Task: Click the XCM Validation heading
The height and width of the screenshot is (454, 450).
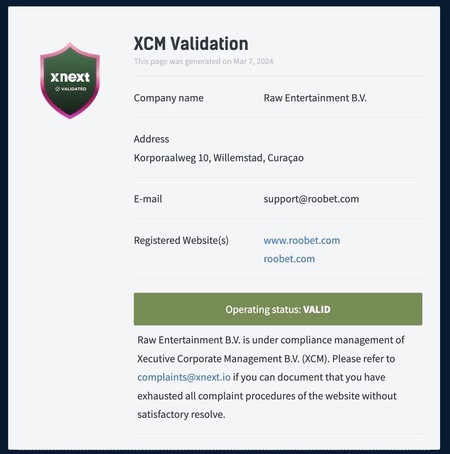Action: click(191, 44)
